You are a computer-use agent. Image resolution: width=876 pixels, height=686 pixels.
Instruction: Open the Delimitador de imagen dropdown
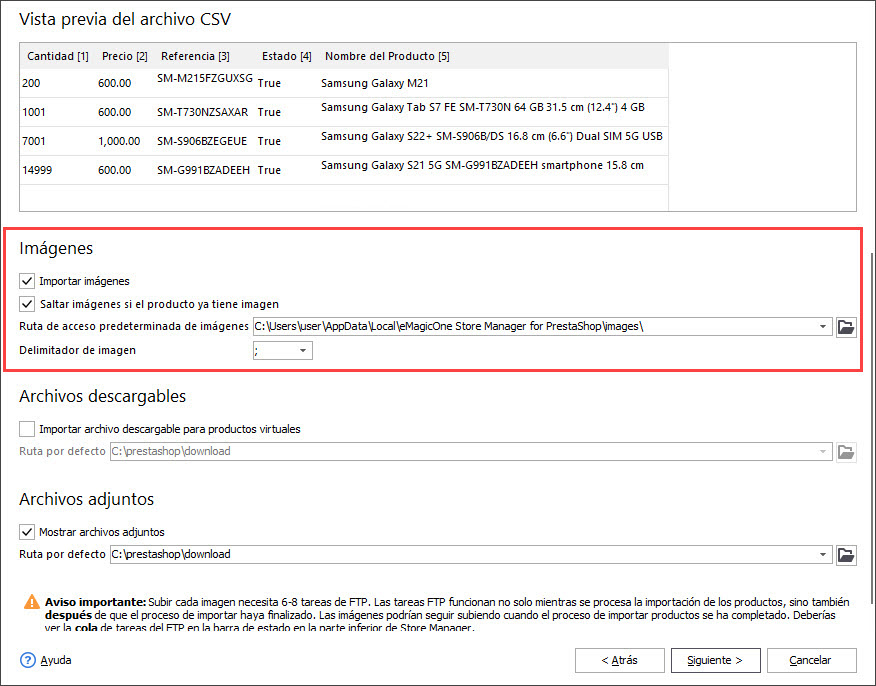(302, 351)
